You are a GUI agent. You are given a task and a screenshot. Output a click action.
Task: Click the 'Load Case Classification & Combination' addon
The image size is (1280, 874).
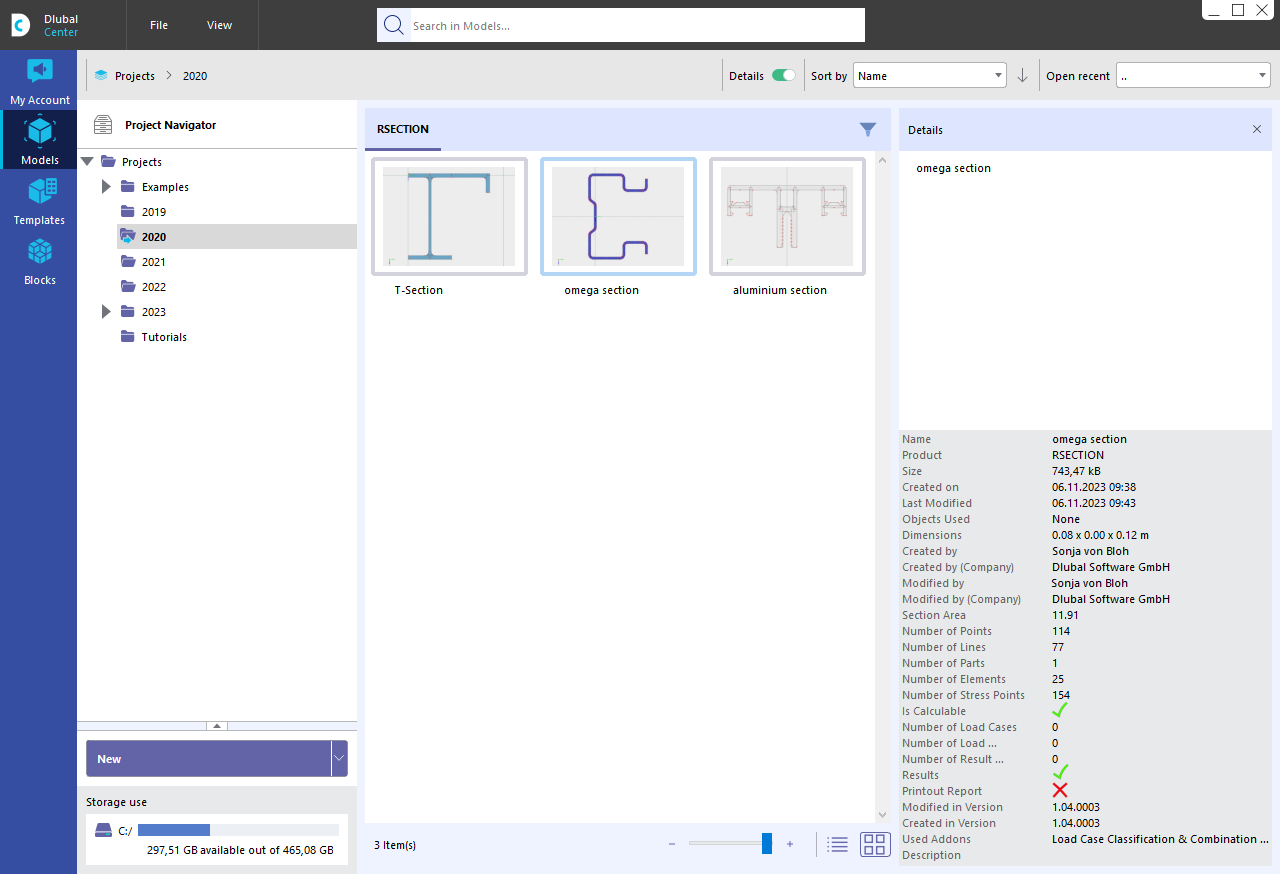[x=1160, y=839]
